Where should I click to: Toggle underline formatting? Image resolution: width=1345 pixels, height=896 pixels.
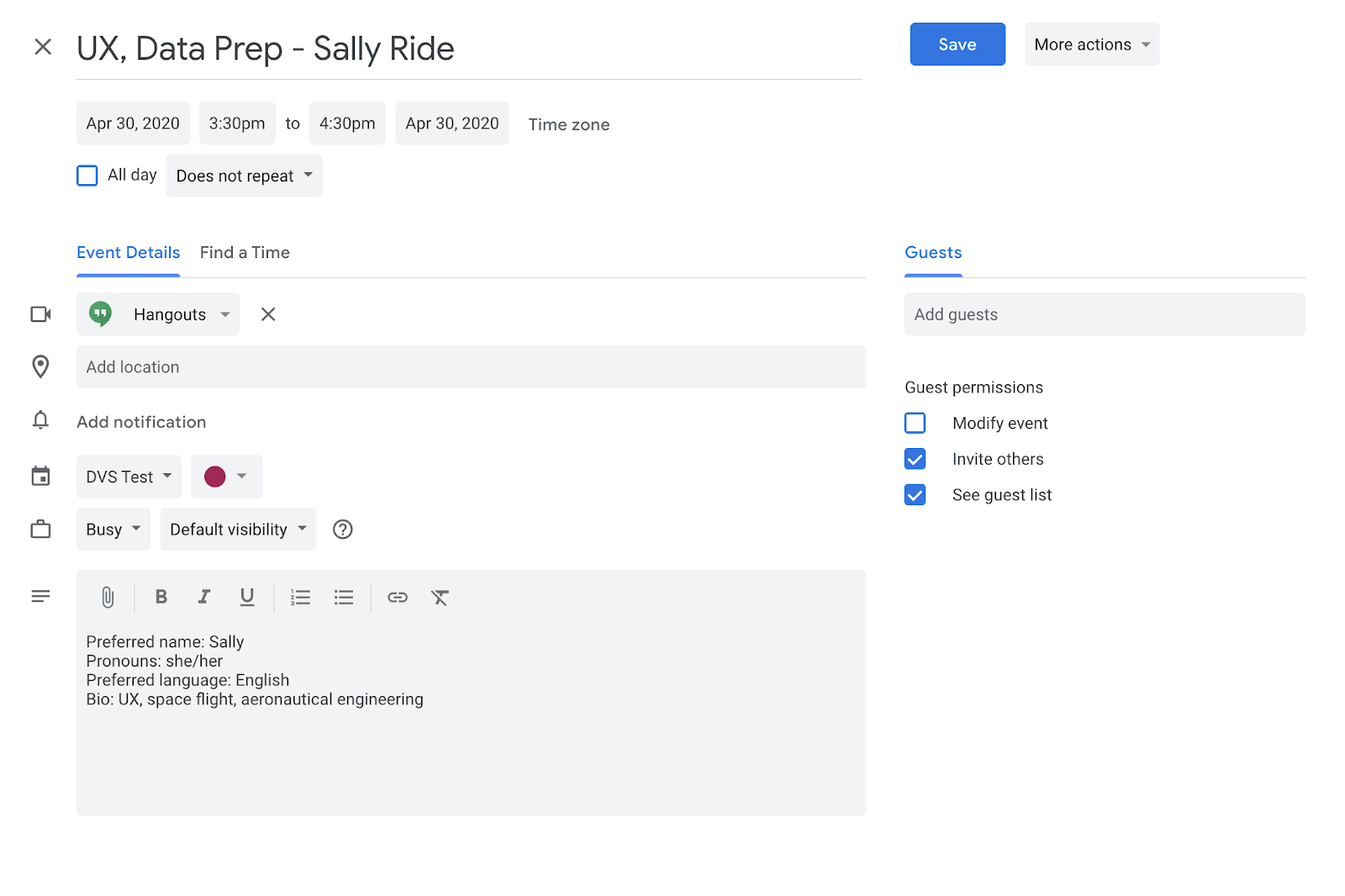point(246,597)
